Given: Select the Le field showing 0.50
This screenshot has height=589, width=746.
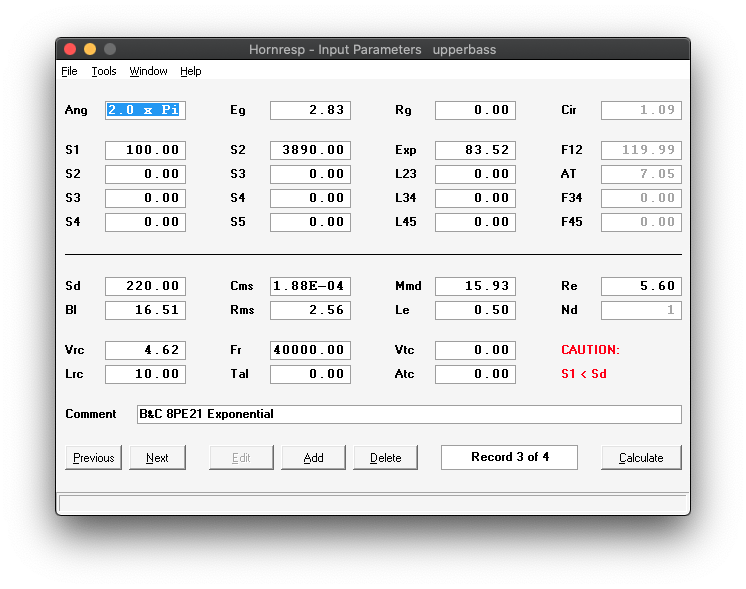Looking at the screenshot, I should tap(475, 310).
